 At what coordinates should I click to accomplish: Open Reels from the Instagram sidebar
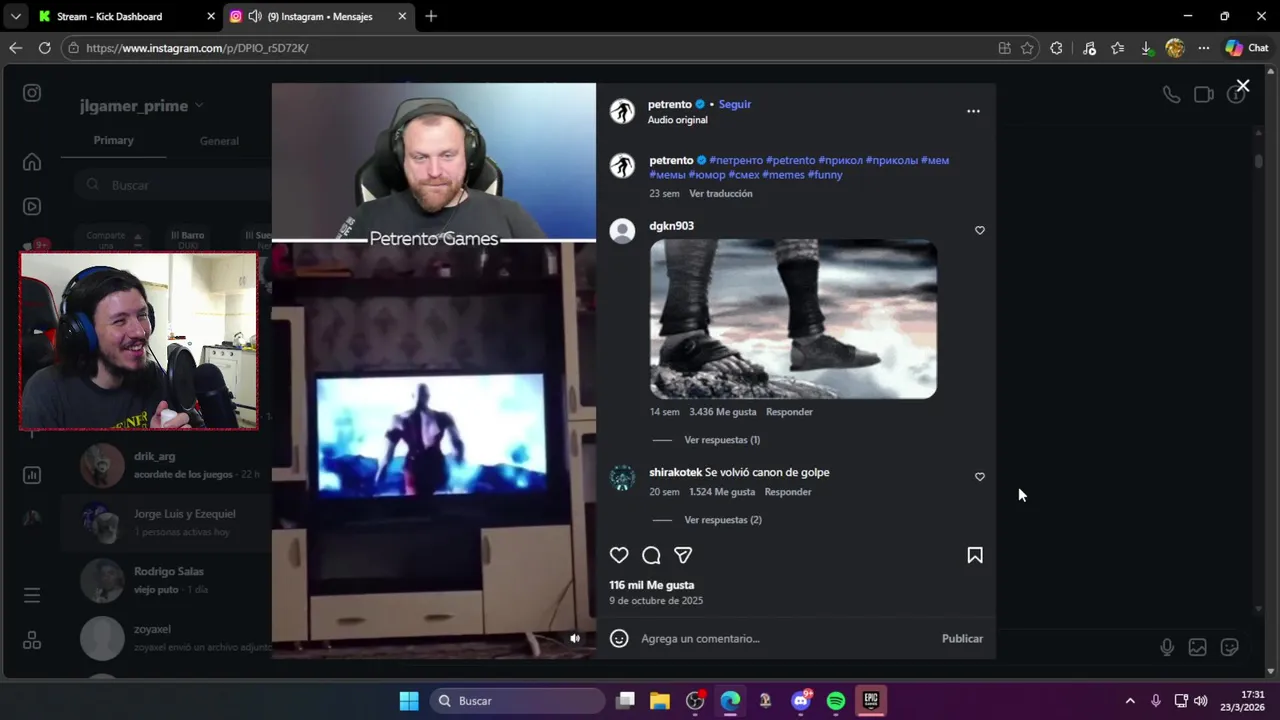coord(32,207)
